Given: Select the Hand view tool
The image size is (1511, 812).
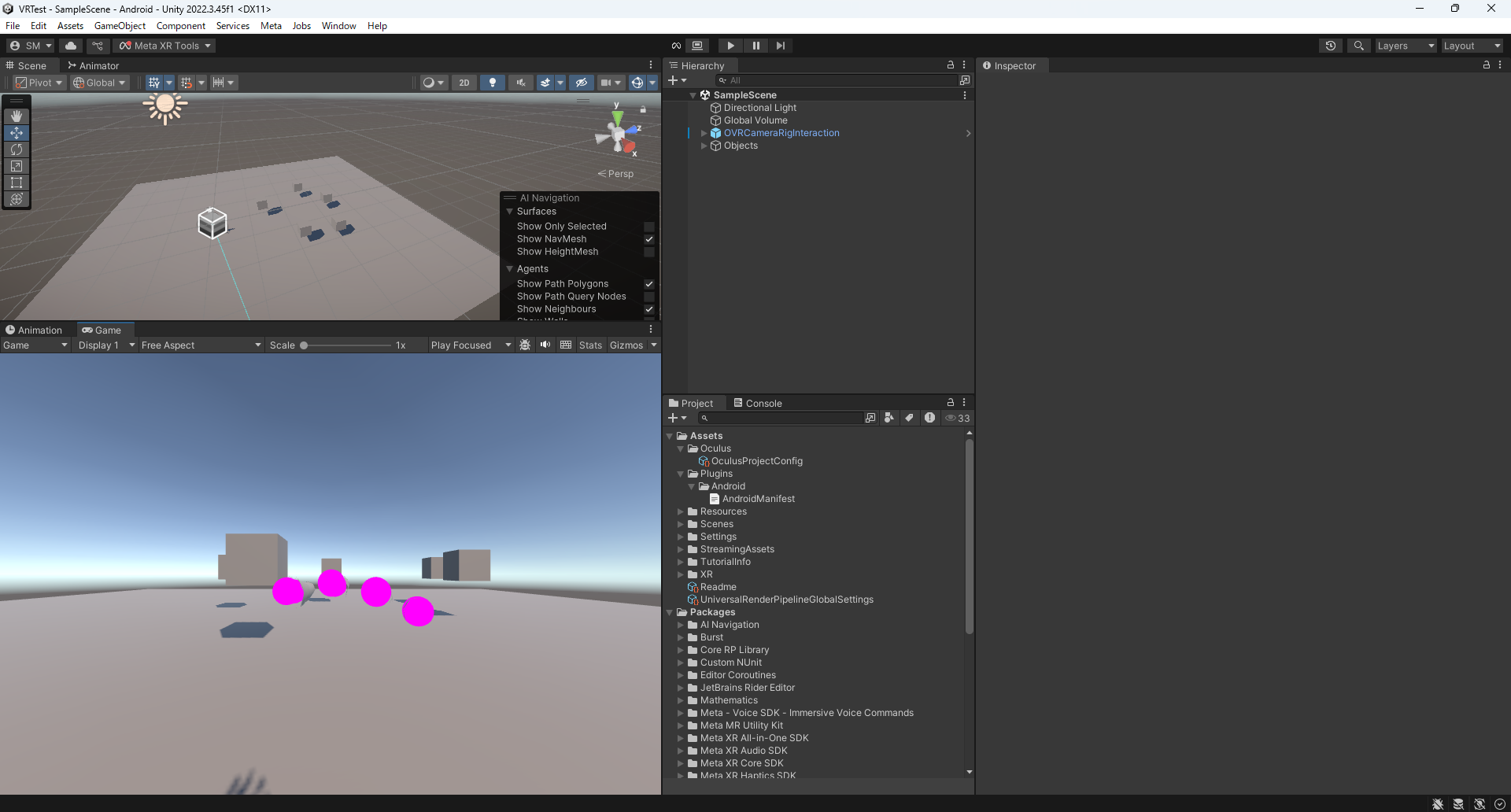Looking at the screenshot, I should 17,116.
